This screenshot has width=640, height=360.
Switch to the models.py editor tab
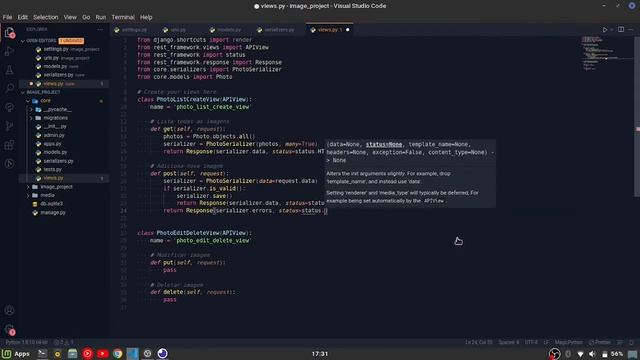228,30
